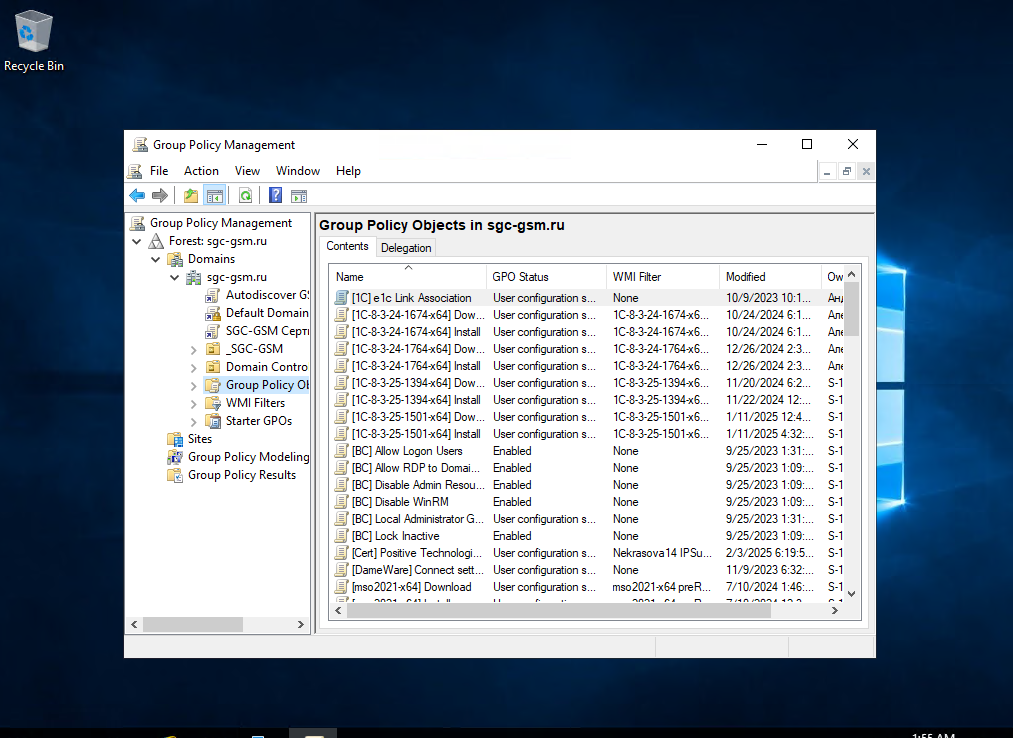The width and height of the screenshot is (1013, 738).
Task: Click the Up One Level folder icon
Action: [190, 195]
